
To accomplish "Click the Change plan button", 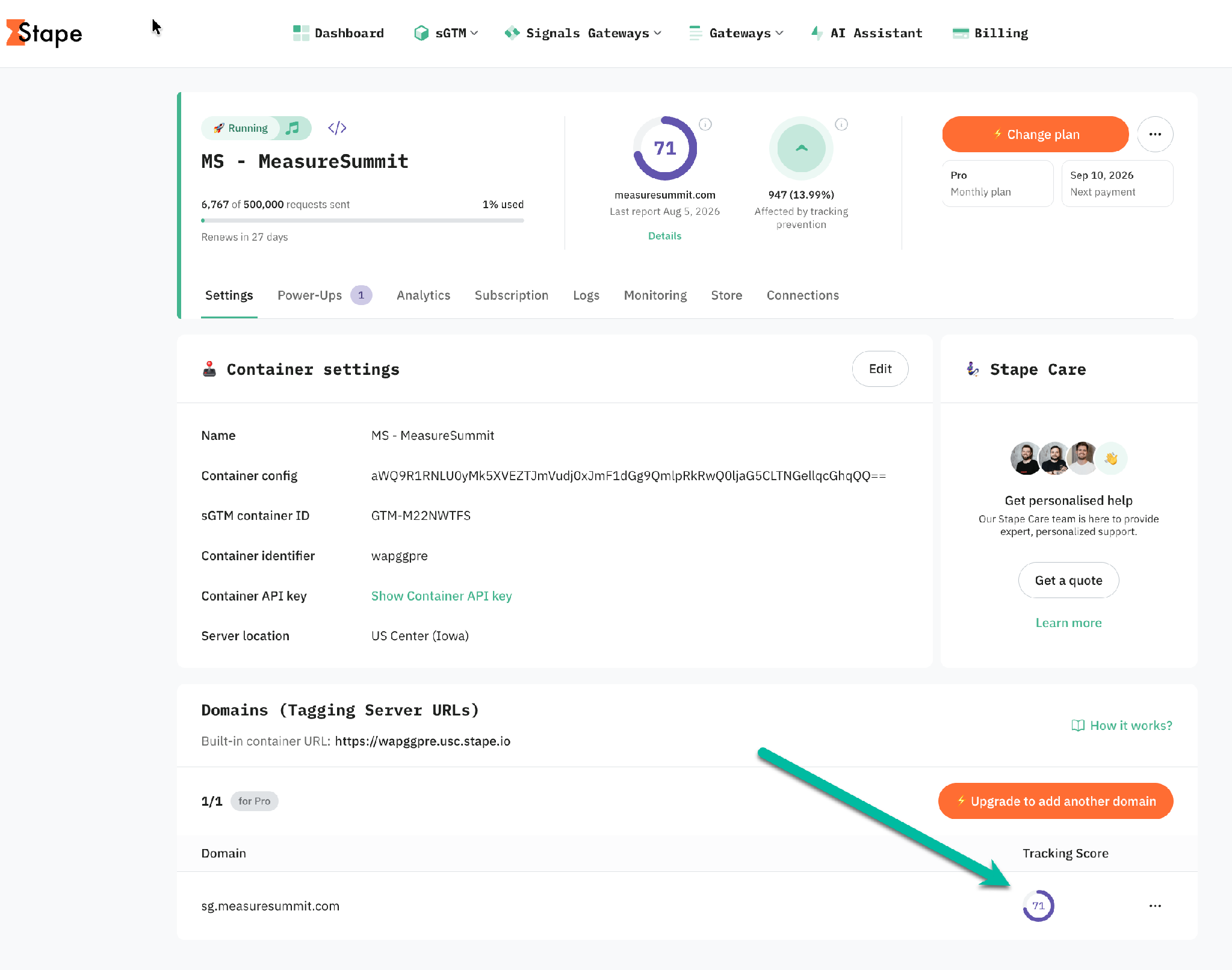I will (1035, 134).
